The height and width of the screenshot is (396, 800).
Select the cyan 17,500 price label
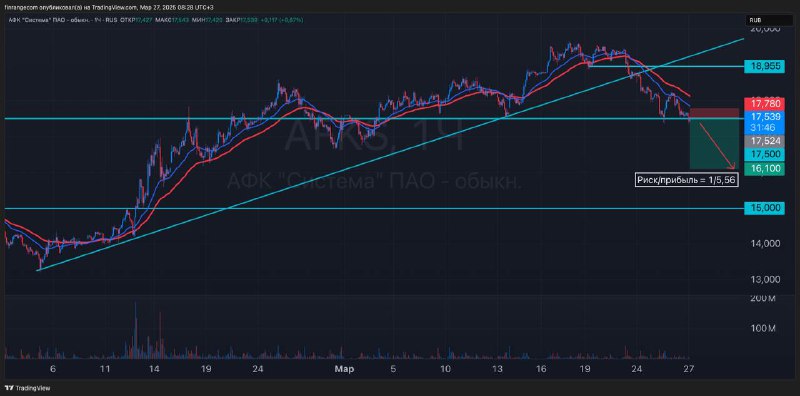(x=763, y=155)
